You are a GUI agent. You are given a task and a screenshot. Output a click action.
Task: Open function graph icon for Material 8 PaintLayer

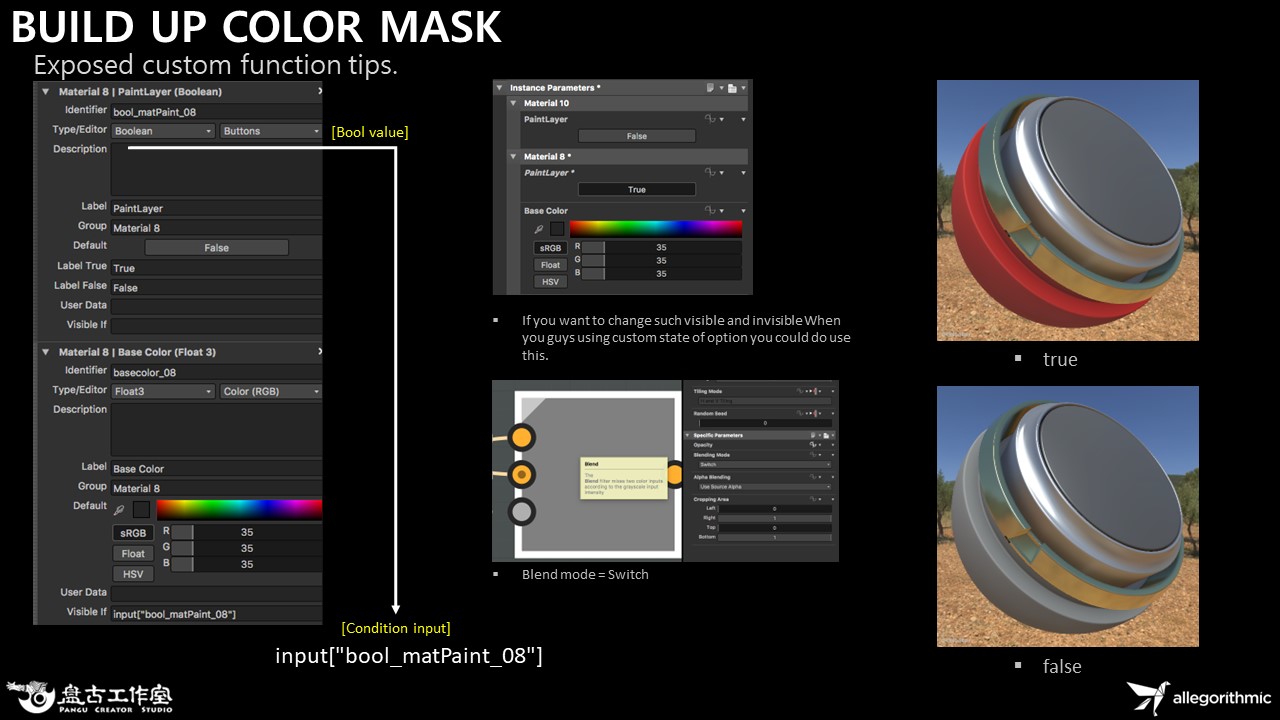(x=712, y=173)
